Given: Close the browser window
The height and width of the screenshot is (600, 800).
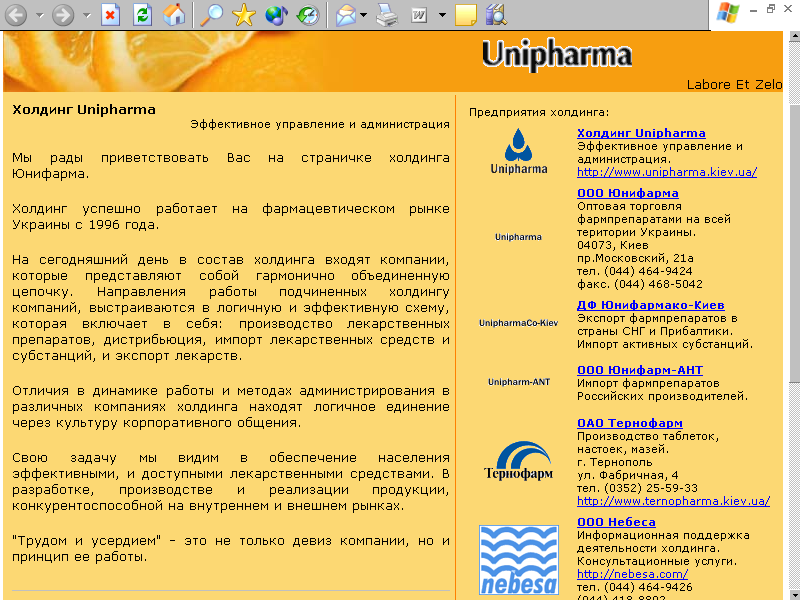Looking at the screenshot, I should (788, 9).
